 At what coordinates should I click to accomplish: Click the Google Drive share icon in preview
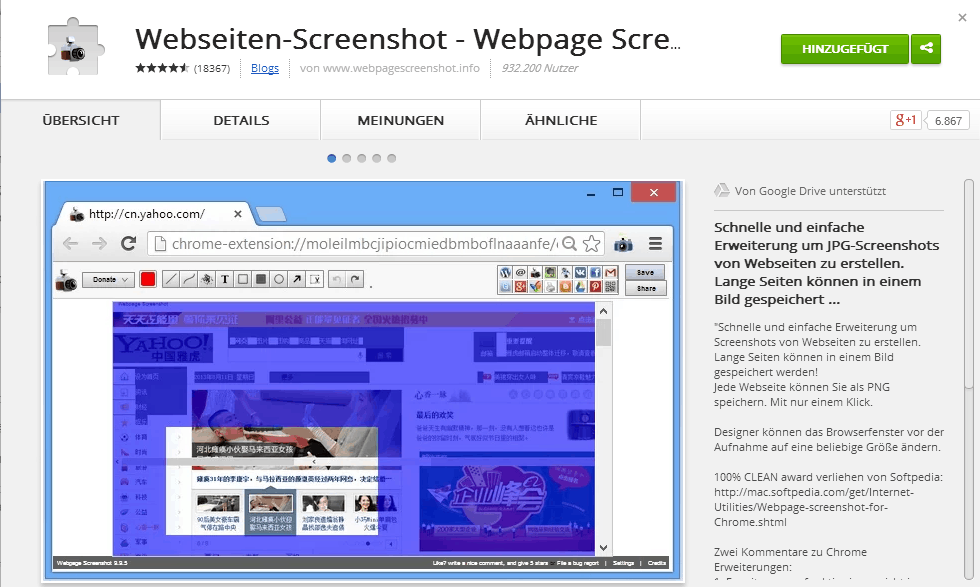pos(580,287)
